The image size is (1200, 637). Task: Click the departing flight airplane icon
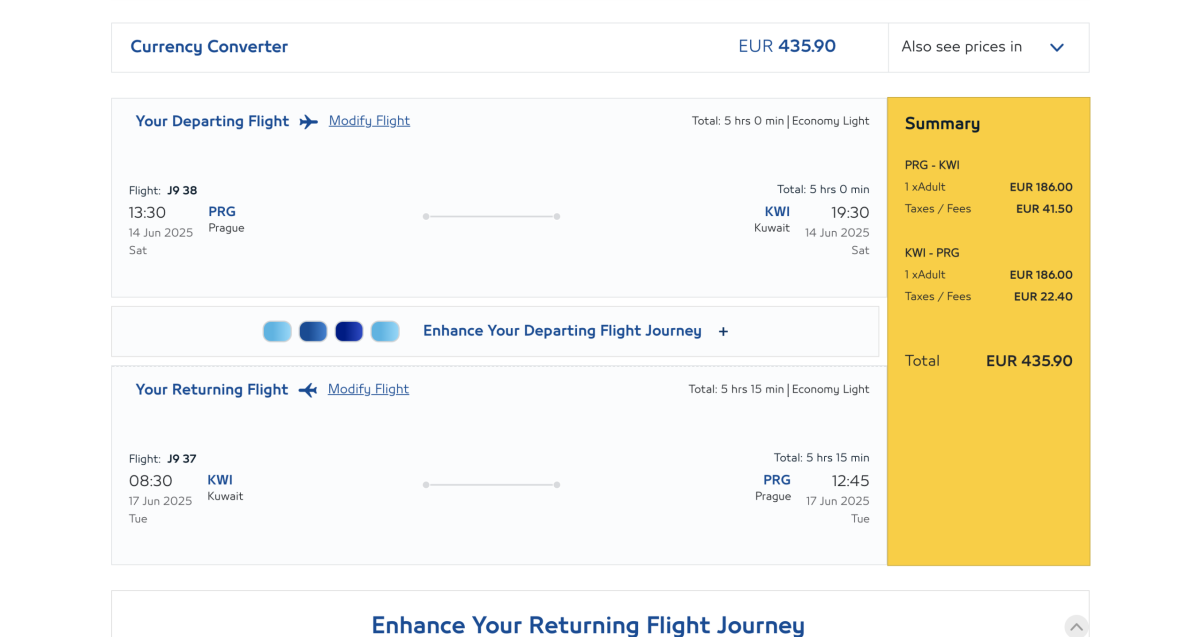coord(309,122)
